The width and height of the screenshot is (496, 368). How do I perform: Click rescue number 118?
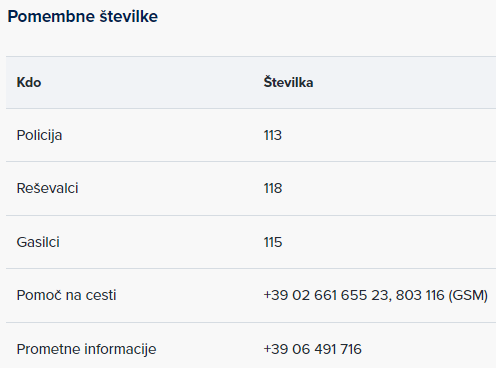click(x=273, y=188)
